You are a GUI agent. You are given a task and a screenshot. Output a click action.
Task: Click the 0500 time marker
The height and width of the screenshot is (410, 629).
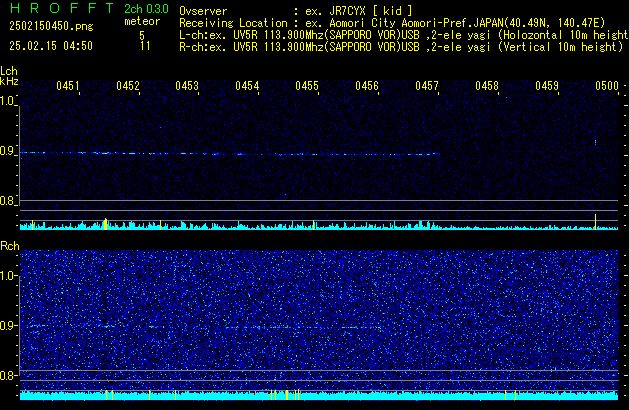(607, 86)
